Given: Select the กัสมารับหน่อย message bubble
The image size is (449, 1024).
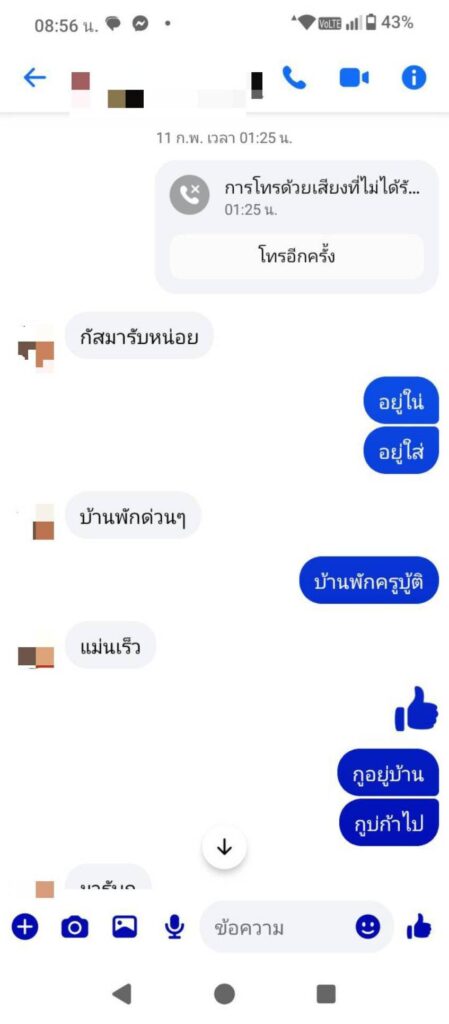Looking at the screenshot, I should [x=139, y=336].
